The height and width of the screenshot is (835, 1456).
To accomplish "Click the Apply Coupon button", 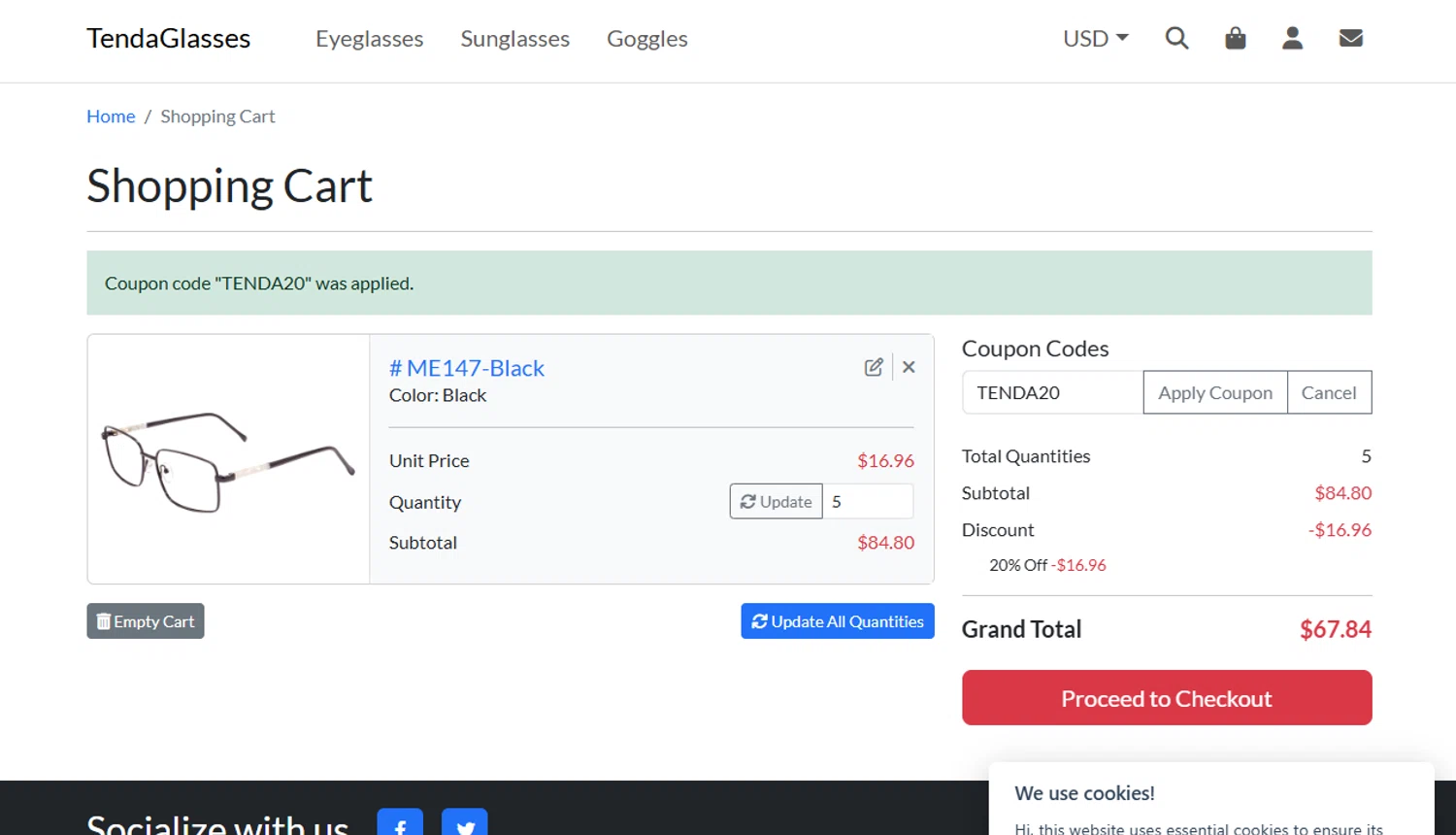I will [x=1215, y=392].
